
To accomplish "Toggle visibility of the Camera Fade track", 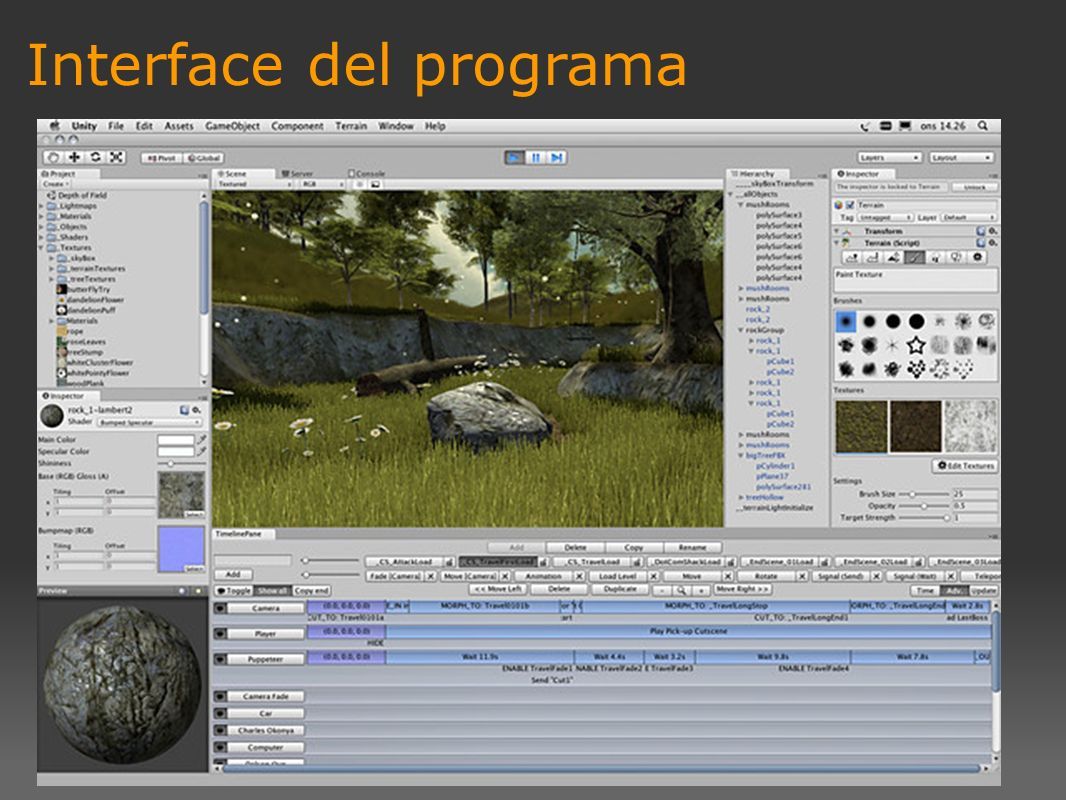I will click(x=220, y=696).
